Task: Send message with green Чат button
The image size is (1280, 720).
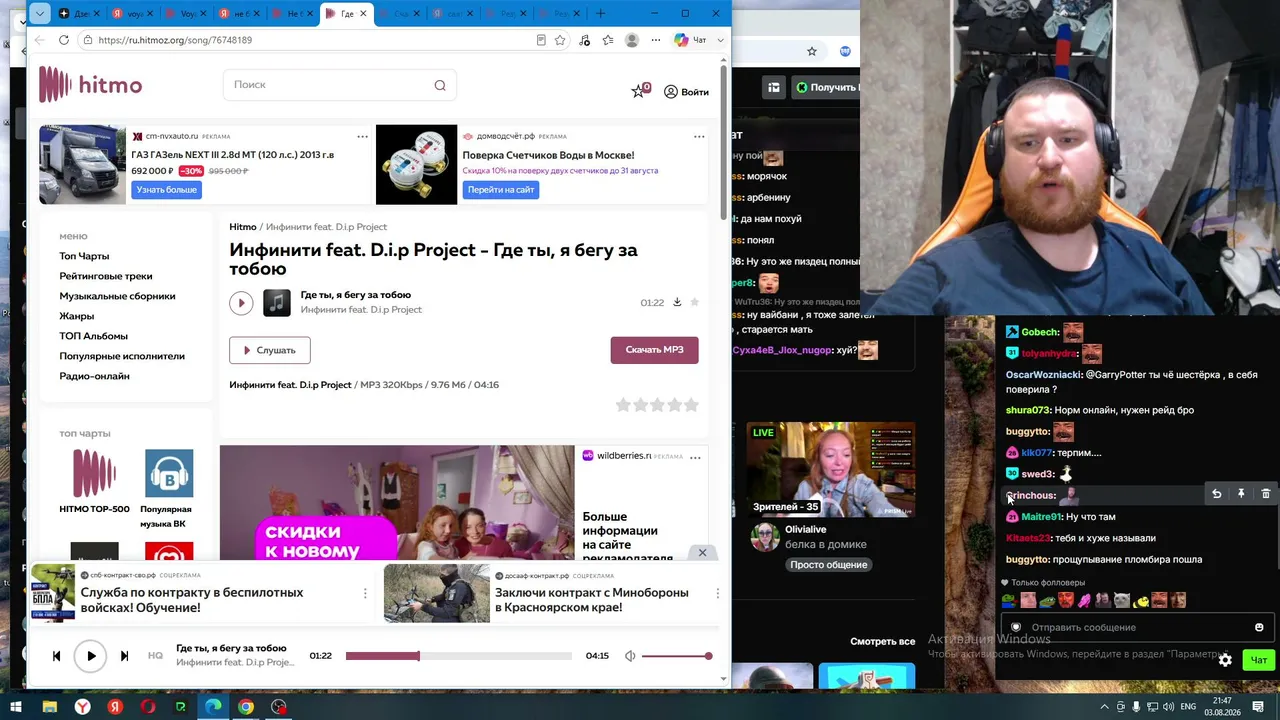Action: pyautogui.click(x=1258, y=660)
